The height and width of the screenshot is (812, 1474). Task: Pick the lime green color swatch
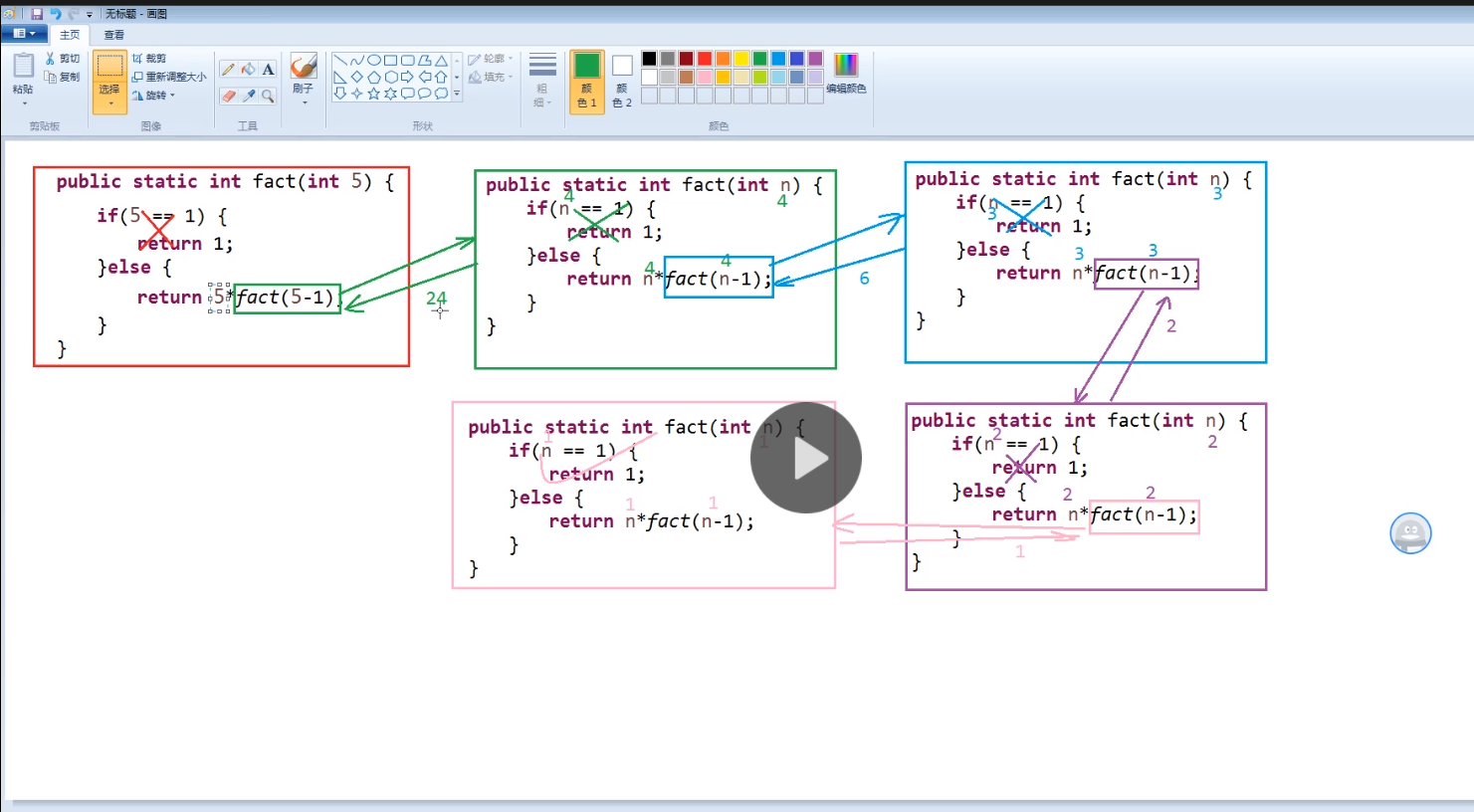(x=760, y=77)
